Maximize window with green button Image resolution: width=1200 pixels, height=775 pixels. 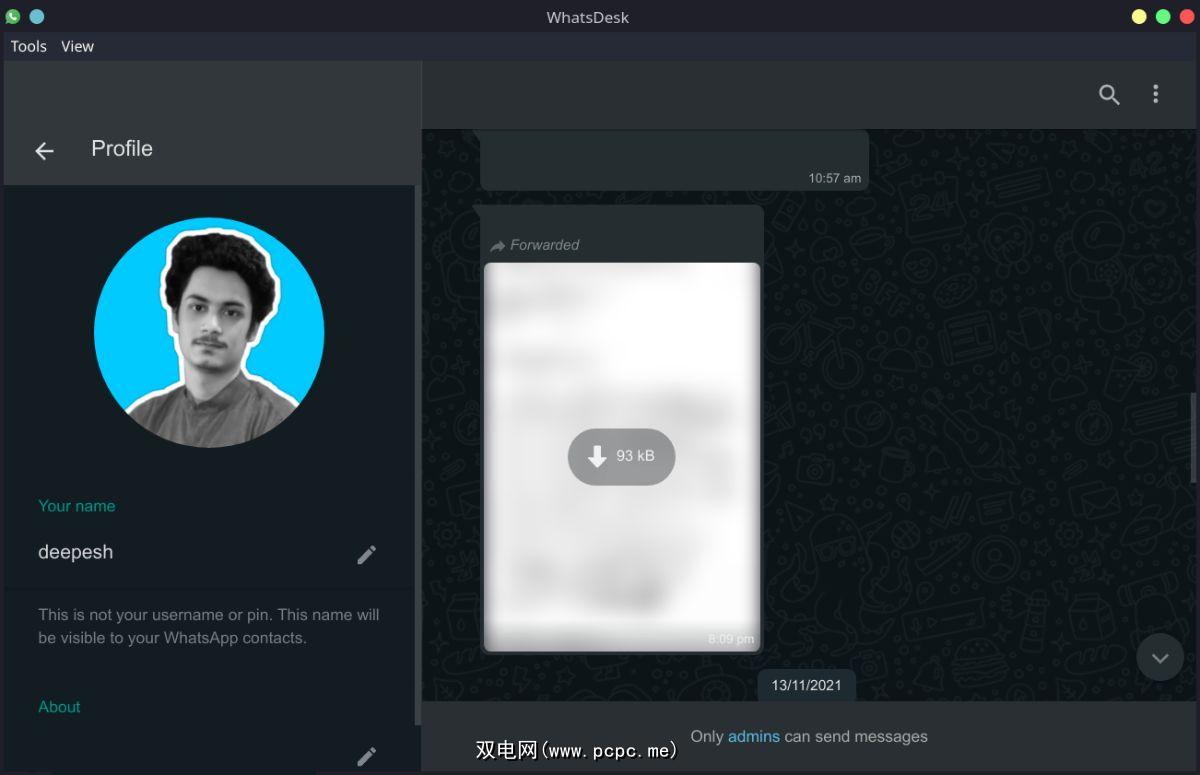(x=1163, y=16)
